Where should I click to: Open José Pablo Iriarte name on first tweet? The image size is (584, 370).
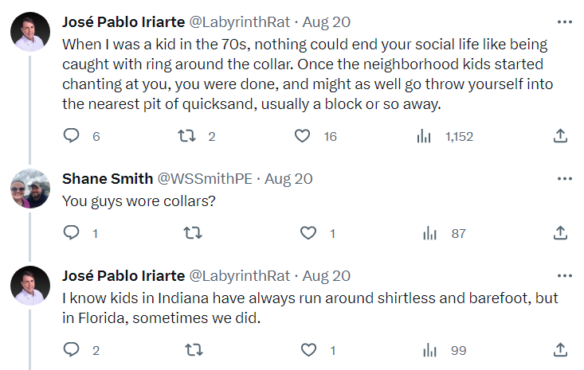[x=123, y=22]
